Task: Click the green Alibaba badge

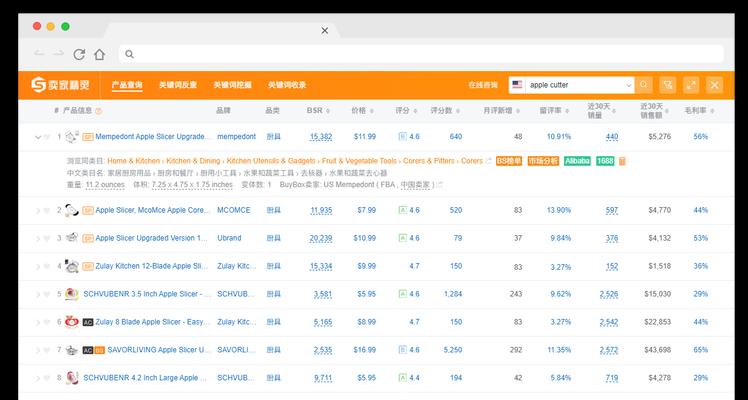Action: [577, 161]
